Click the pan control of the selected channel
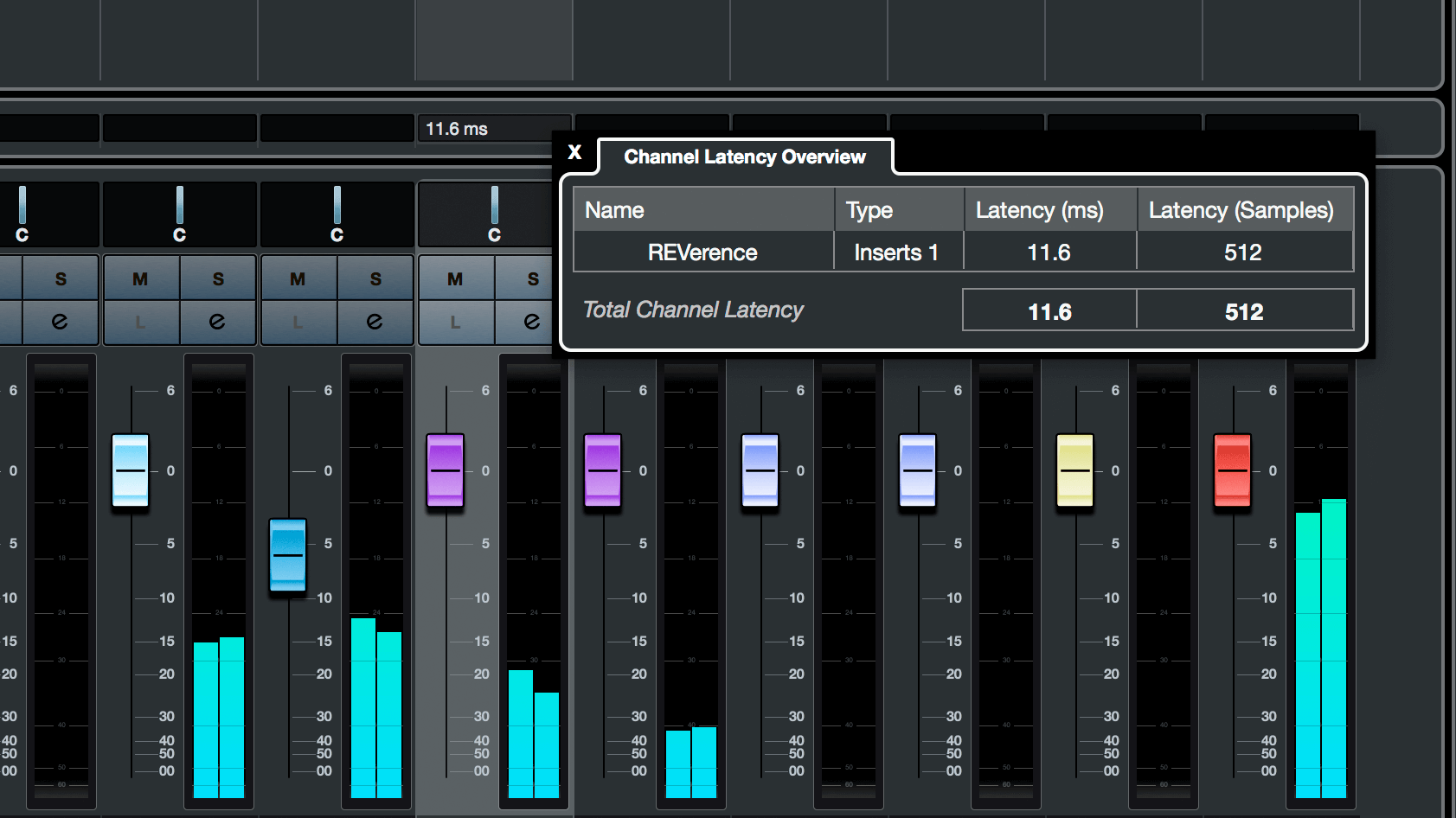Viewport: 1456px width, 818px height. point(494,214)
